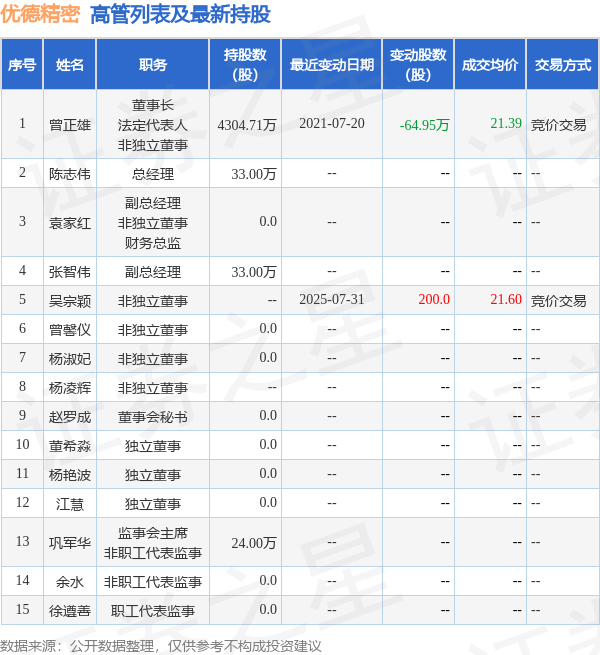This screenshot has height=655, width=600.
Task: Click the red 200.0 change value
Action: pos(434,299)
